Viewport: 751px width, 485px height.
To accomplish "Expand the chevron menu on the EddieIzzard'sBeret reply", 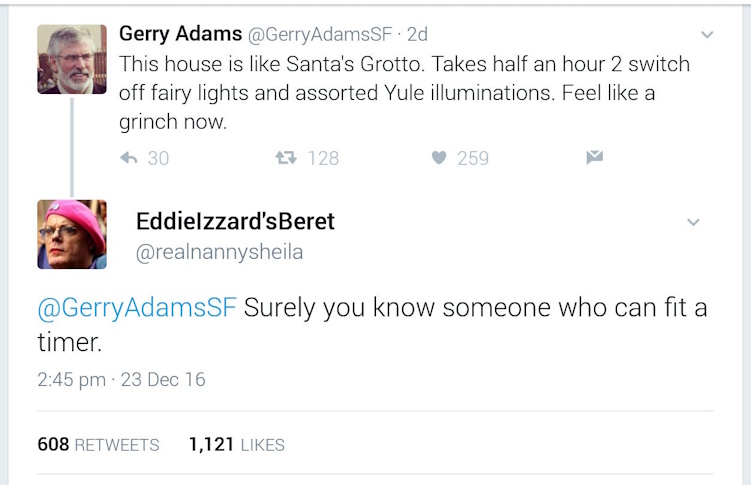I will 693,222.
